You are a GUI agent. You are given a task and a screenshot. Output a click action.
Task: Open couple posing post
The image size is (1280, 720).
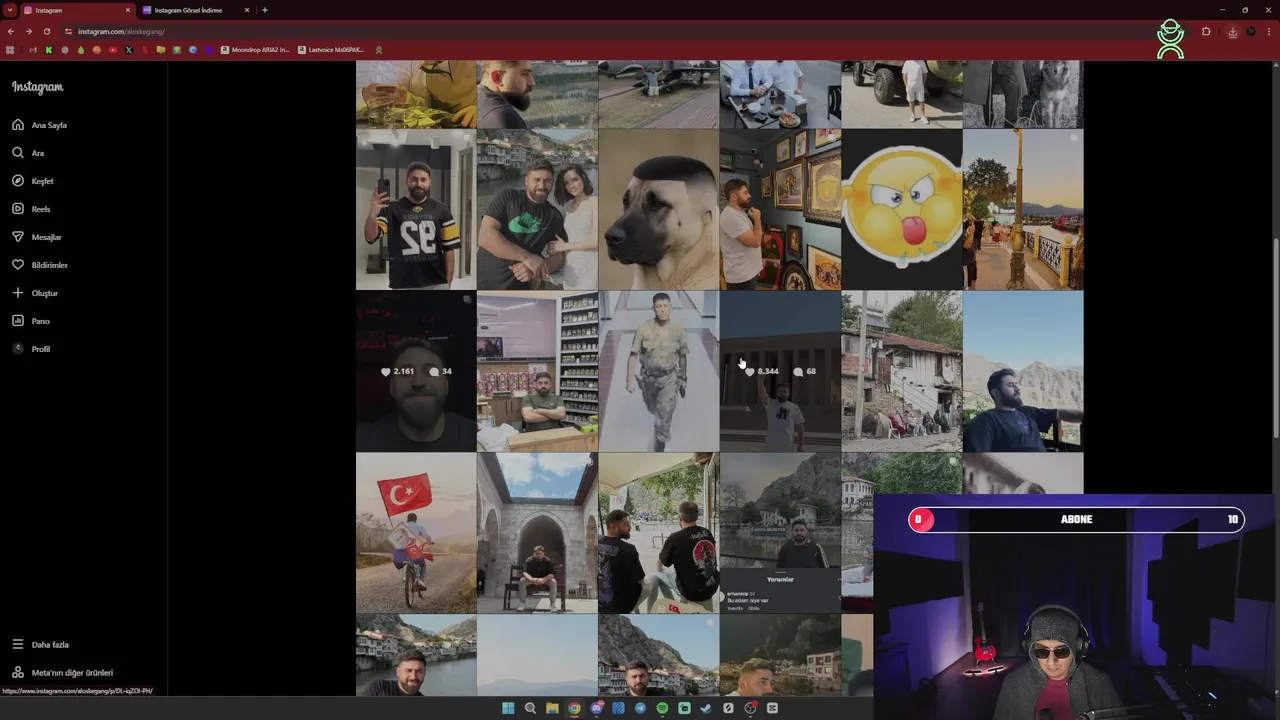tap(537, 209)
